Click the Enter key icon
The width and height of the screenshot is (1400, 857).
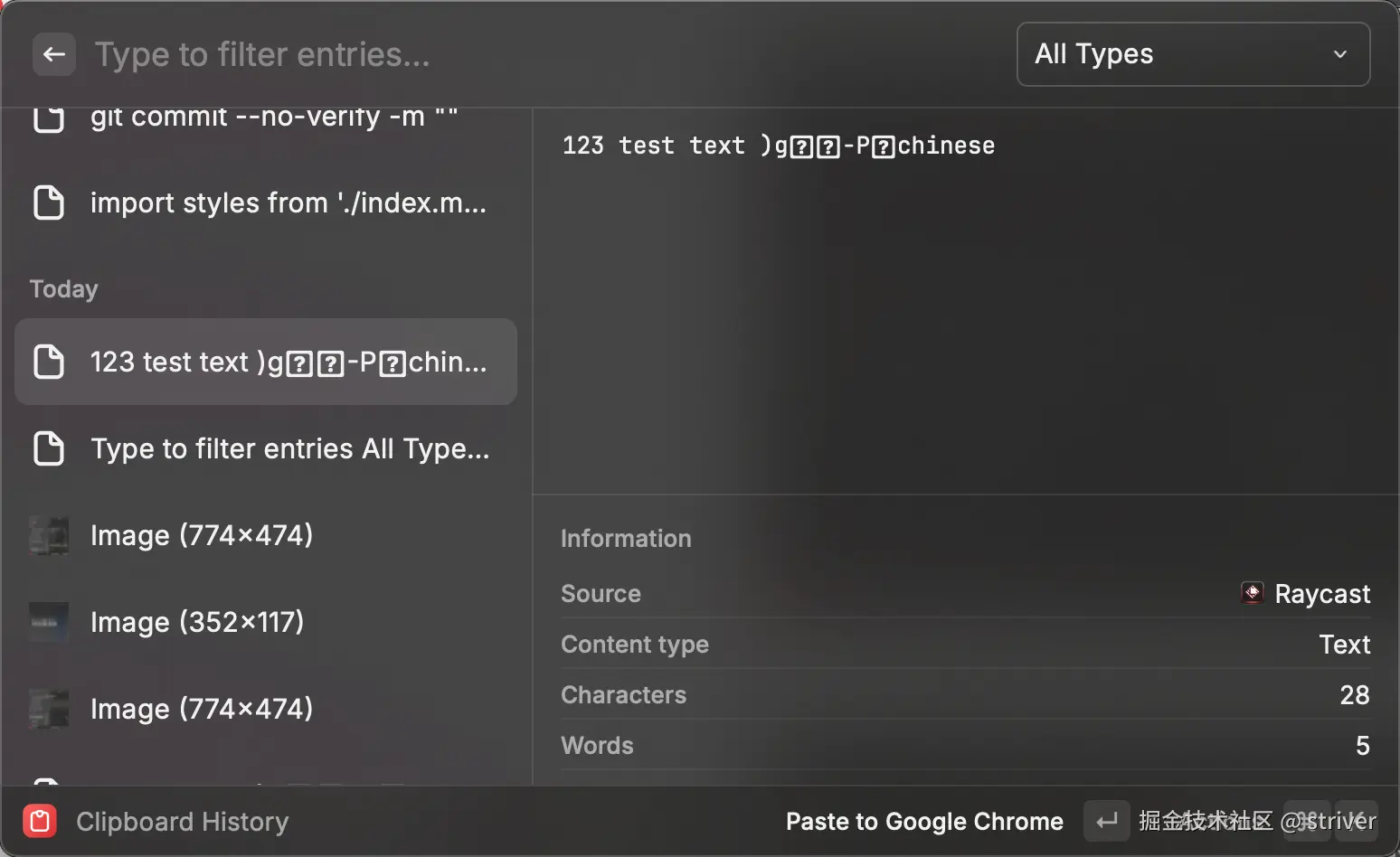(1107, 821)
